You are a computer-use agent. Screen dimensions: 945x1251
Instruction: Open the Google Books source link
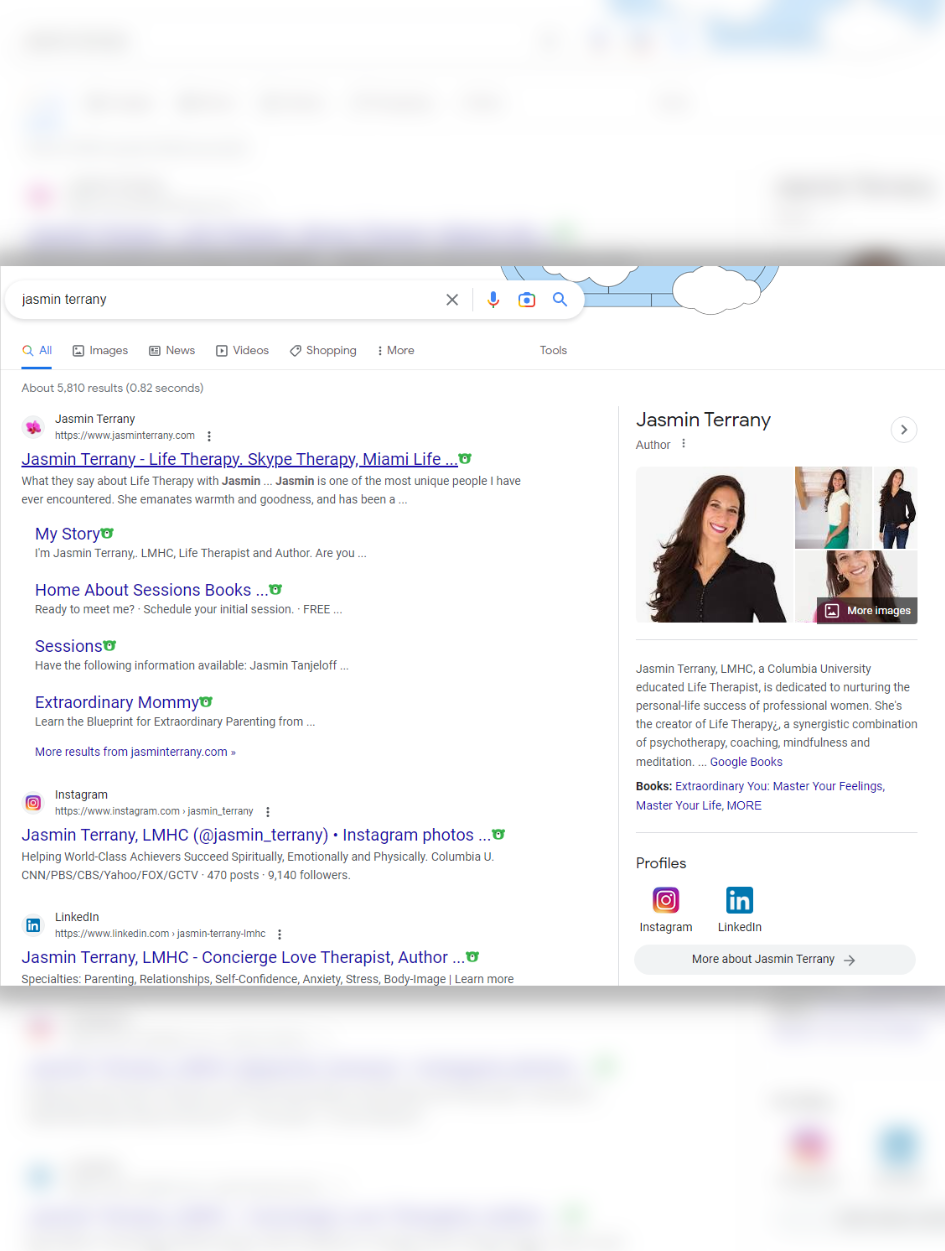tap(746, 762)
